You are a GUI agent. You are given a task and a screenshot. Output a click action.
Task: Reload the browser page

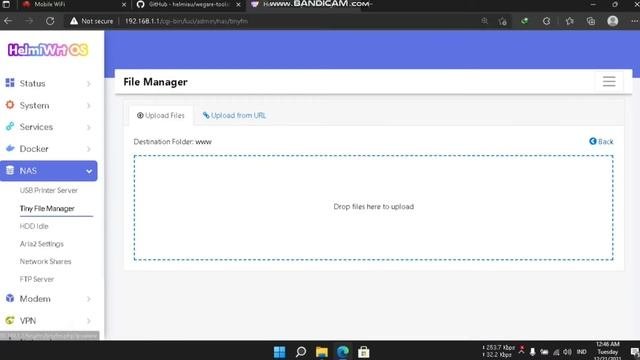(50, 21)
